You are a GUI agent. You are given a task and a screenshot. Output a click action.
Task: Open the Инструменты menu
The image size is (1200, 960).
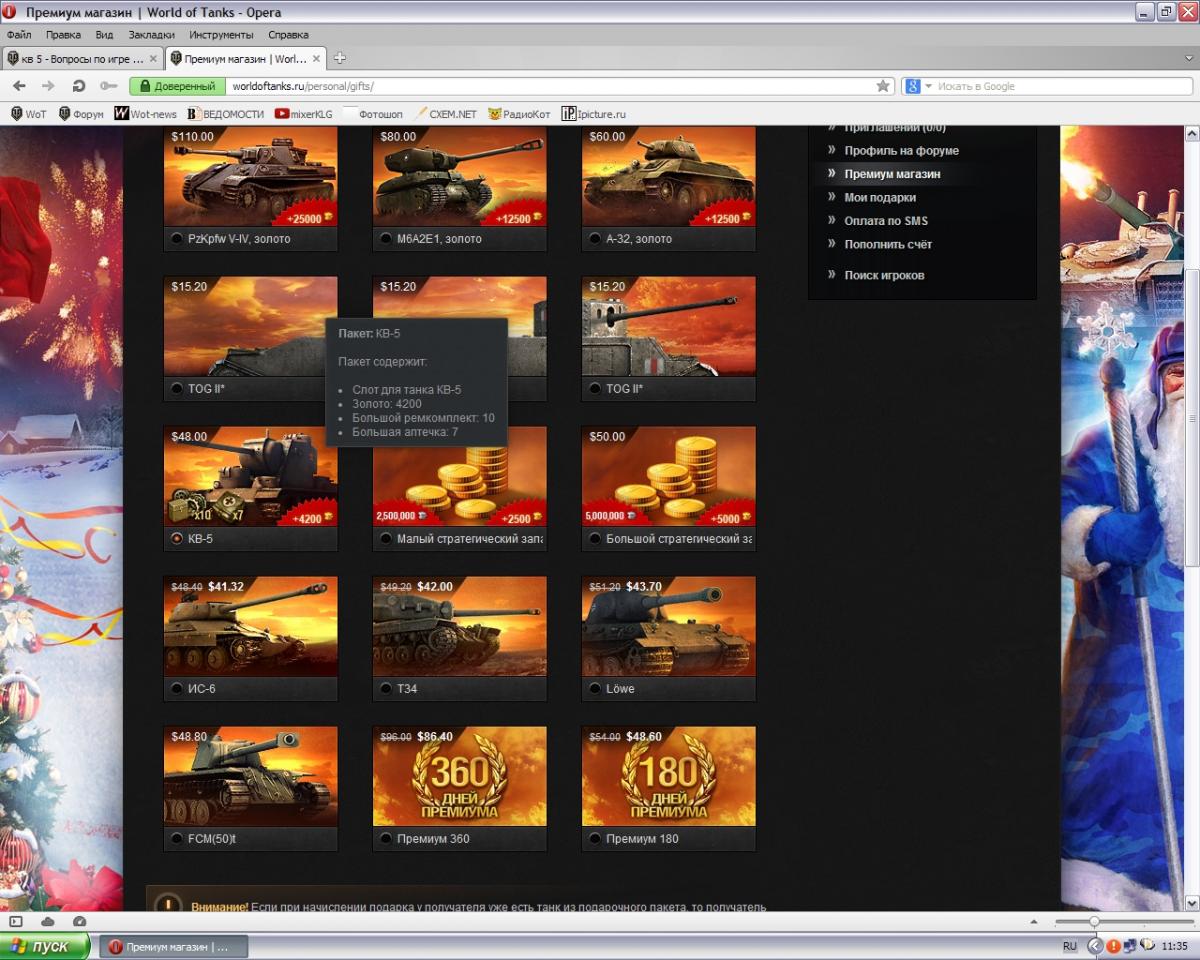(x=221, y=34)
